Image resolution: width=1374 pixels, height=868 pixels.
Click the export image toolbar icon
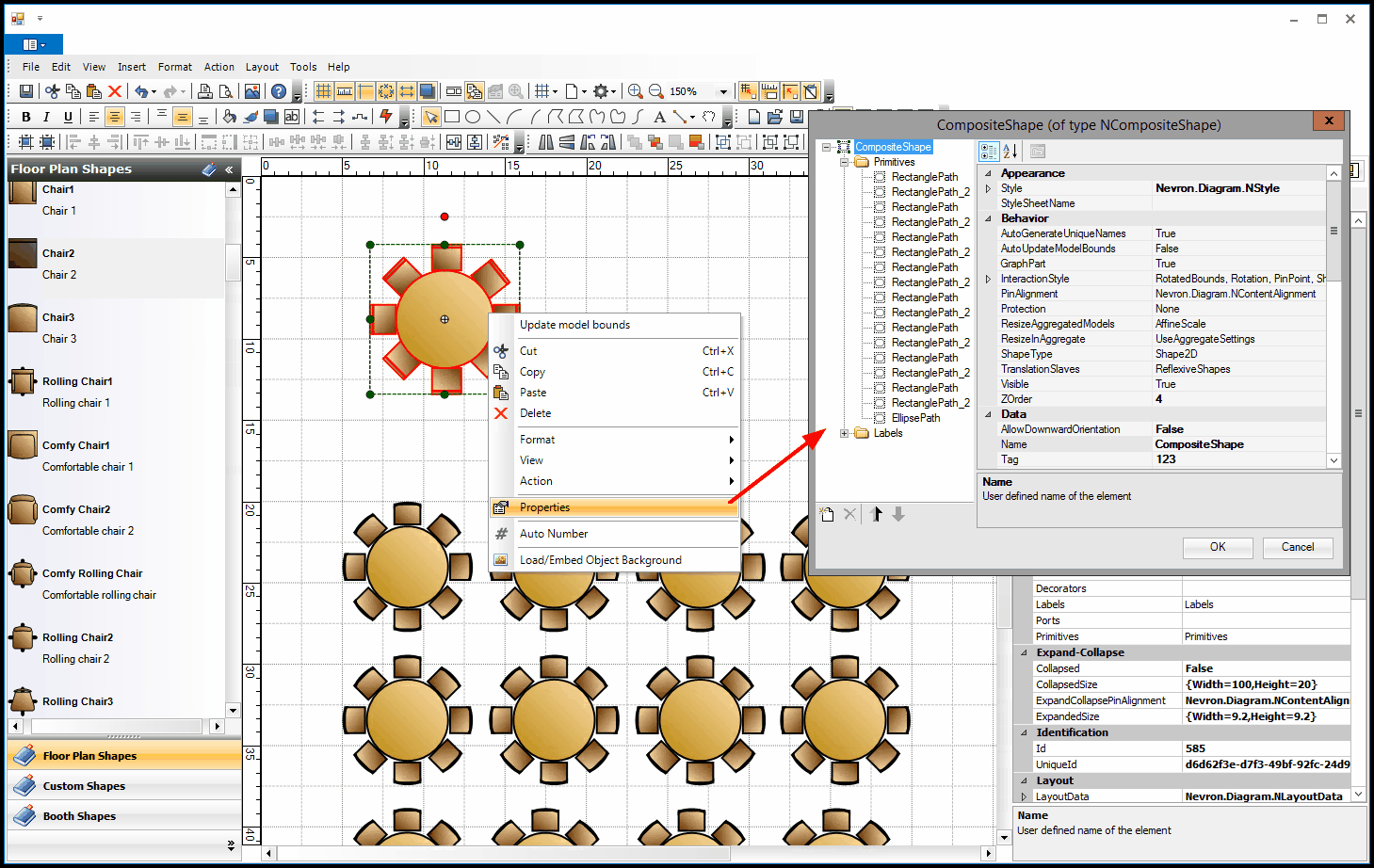pyautogui.click(x=252, y=91)
